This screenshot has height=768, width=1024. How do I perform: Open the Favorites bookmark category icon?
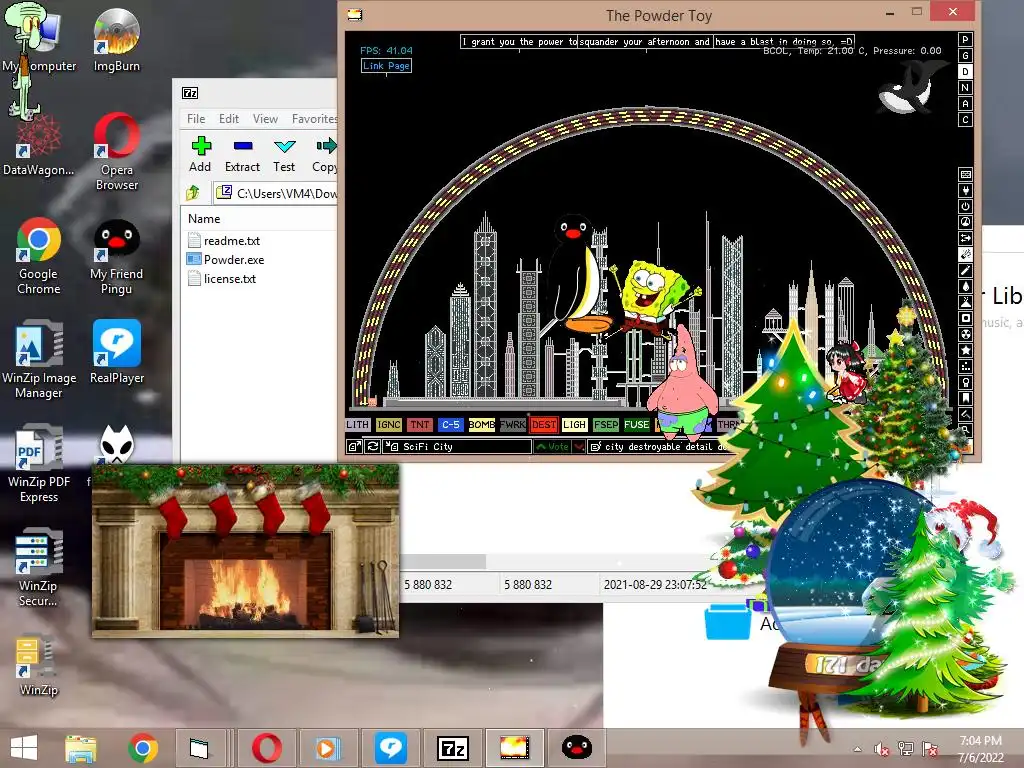coord(965,398)
